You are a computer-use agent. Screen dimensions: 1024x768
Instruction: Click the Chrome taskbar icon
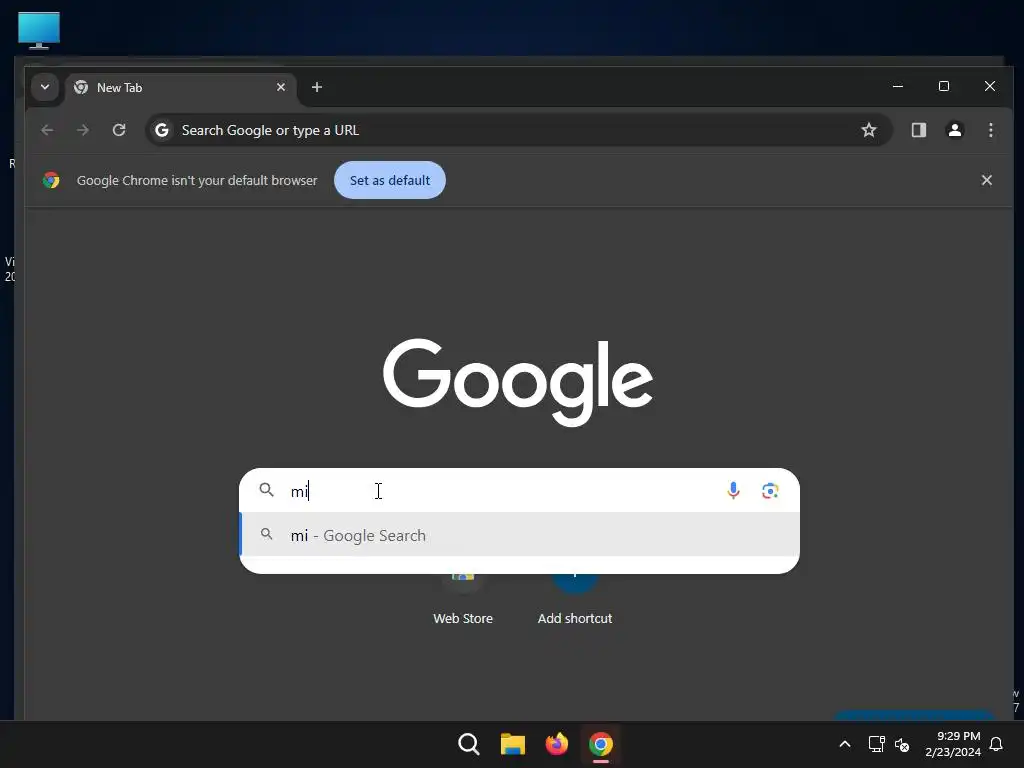coord(601,744)
